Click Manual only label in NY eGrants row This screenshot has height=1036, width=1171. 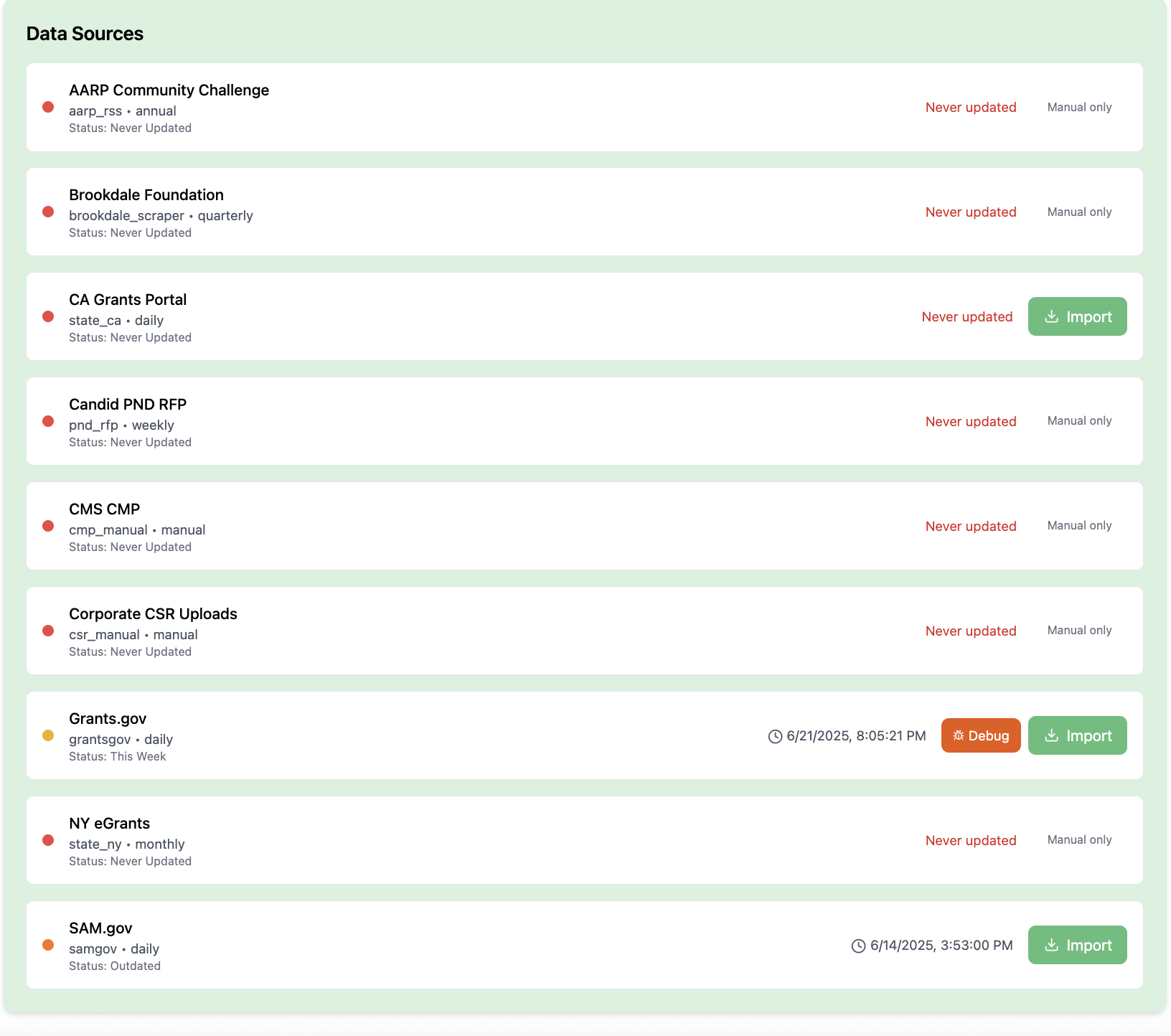tap(1079, 839)
